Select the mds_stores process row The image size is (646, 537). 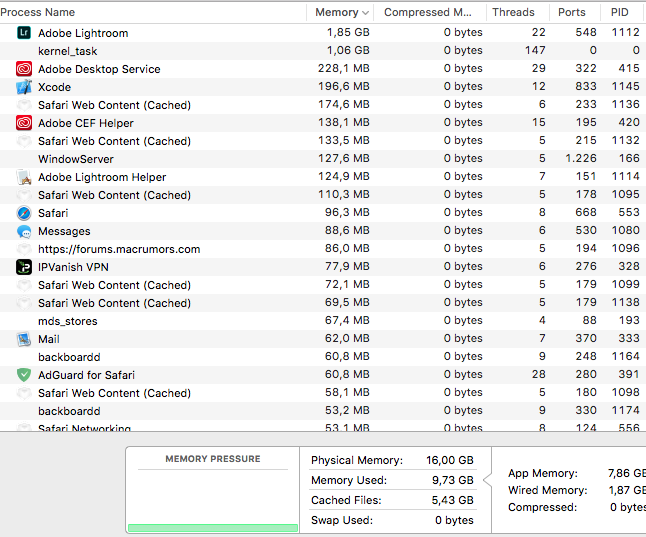tap(323, 321)
